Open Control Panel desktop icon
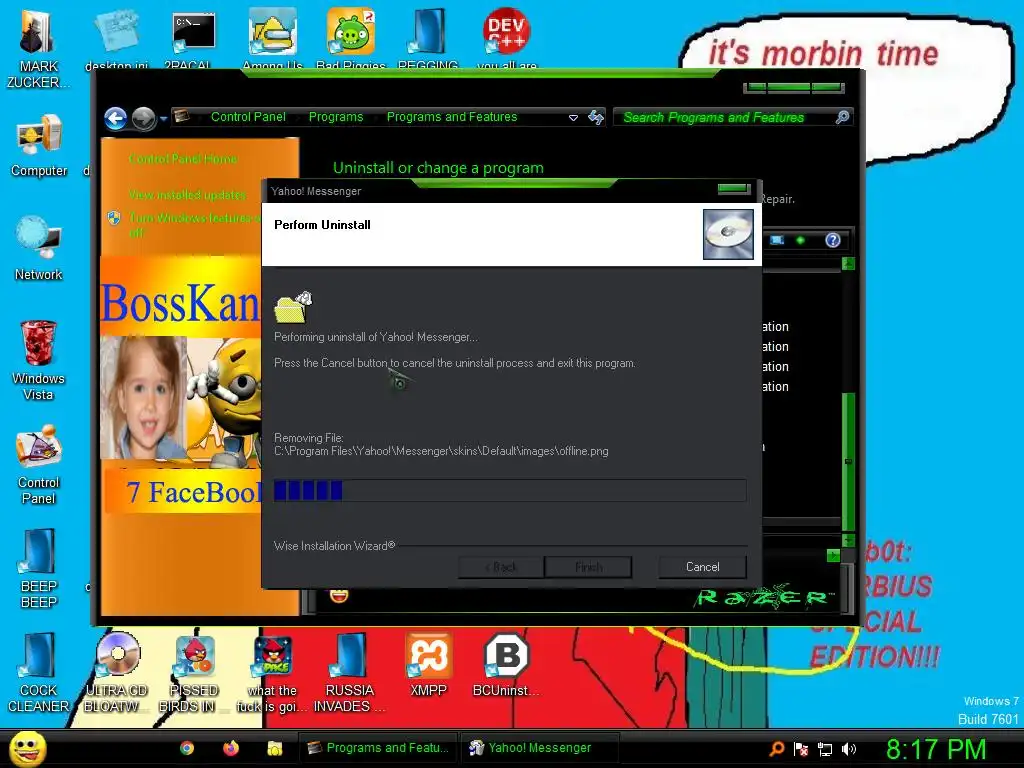This screenshot has height=768, width=1024. point(39,464)
